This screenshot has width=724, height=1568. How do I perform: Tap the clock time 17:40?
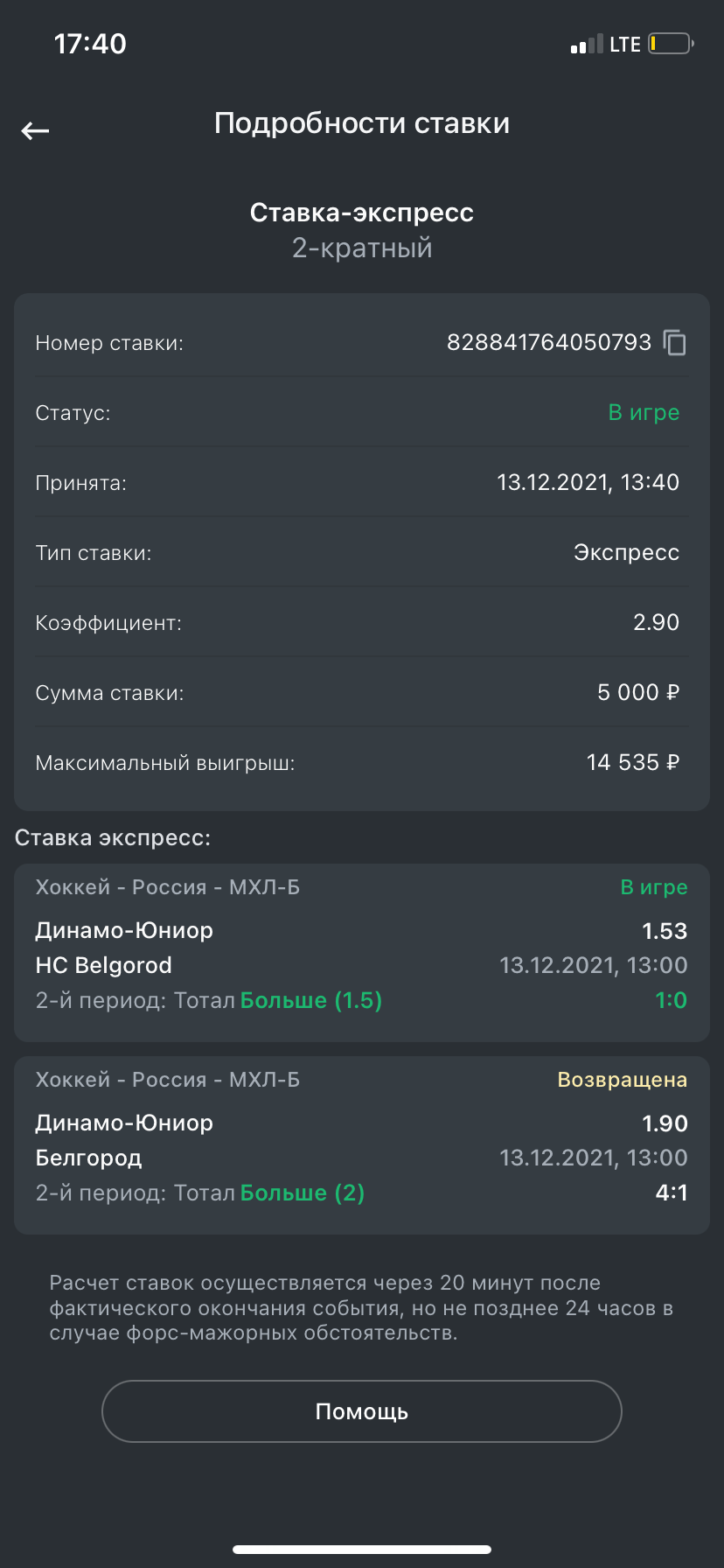pyautogui.click(x=90, y=44)
